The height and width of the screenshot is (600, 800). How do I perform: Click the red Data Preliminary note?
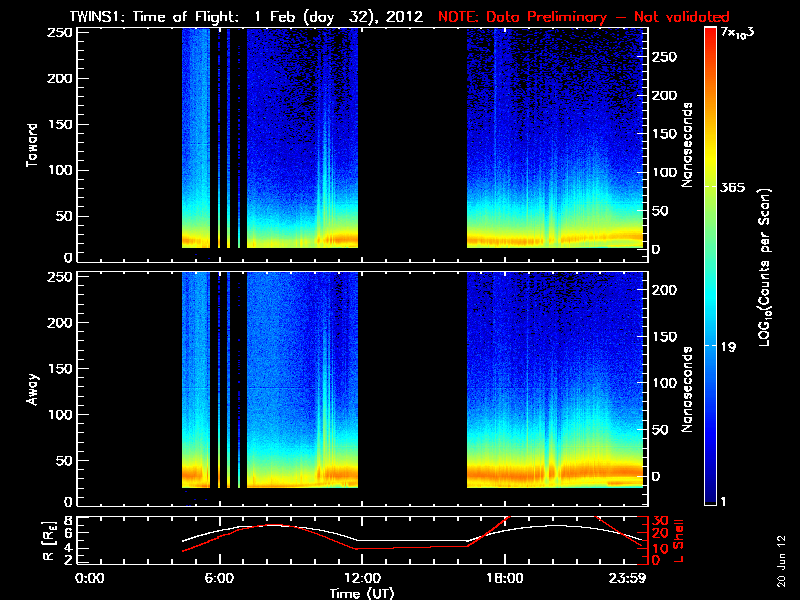pos(583,17)
